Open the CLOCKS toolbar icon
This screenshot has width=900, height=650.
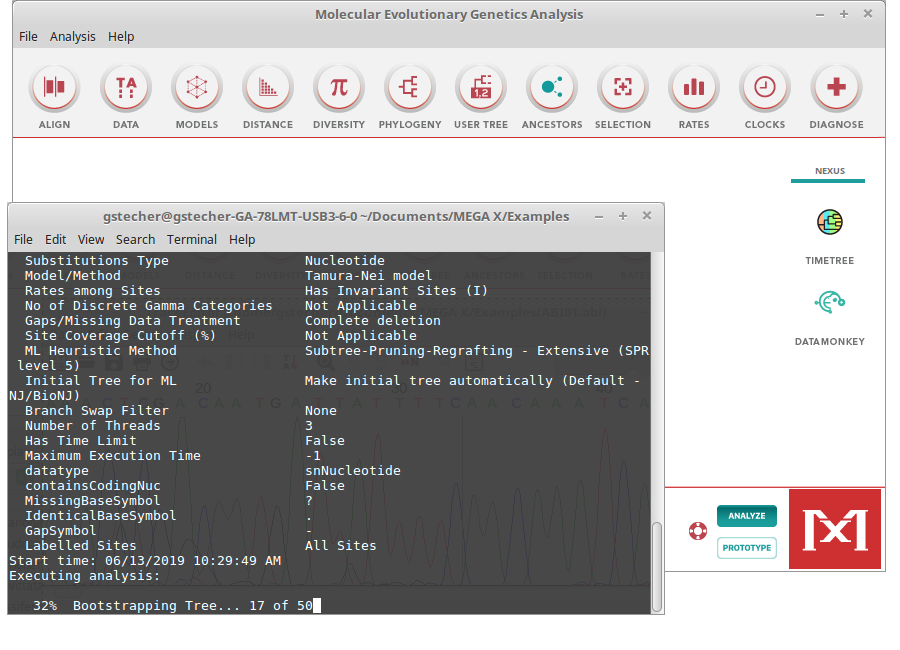click(765, 88)
